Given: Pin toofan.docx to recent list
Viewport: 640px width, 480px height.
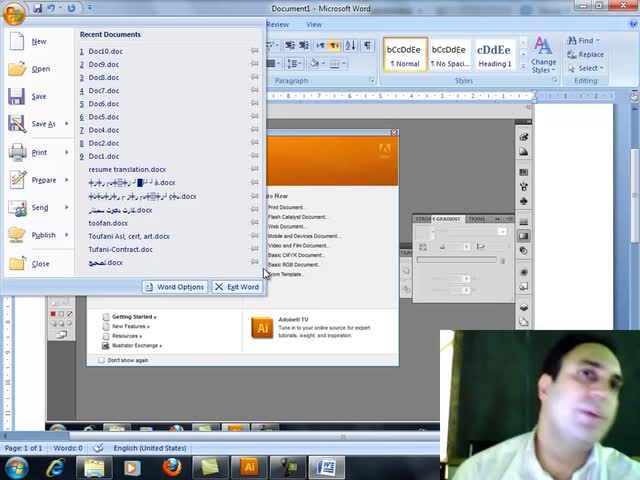Looking at the screenshot, I should 255,222.
